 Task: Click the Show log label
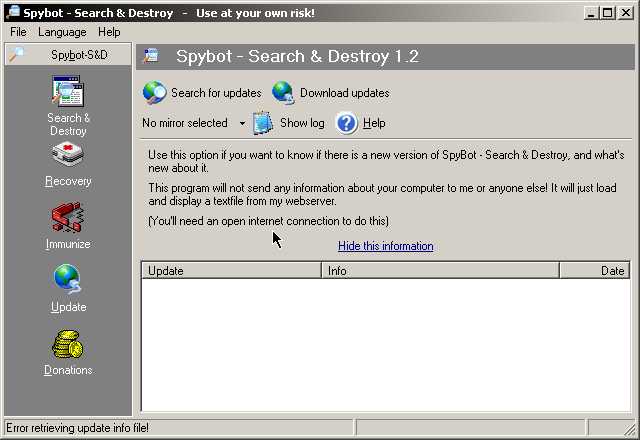(x=302, y=123)
